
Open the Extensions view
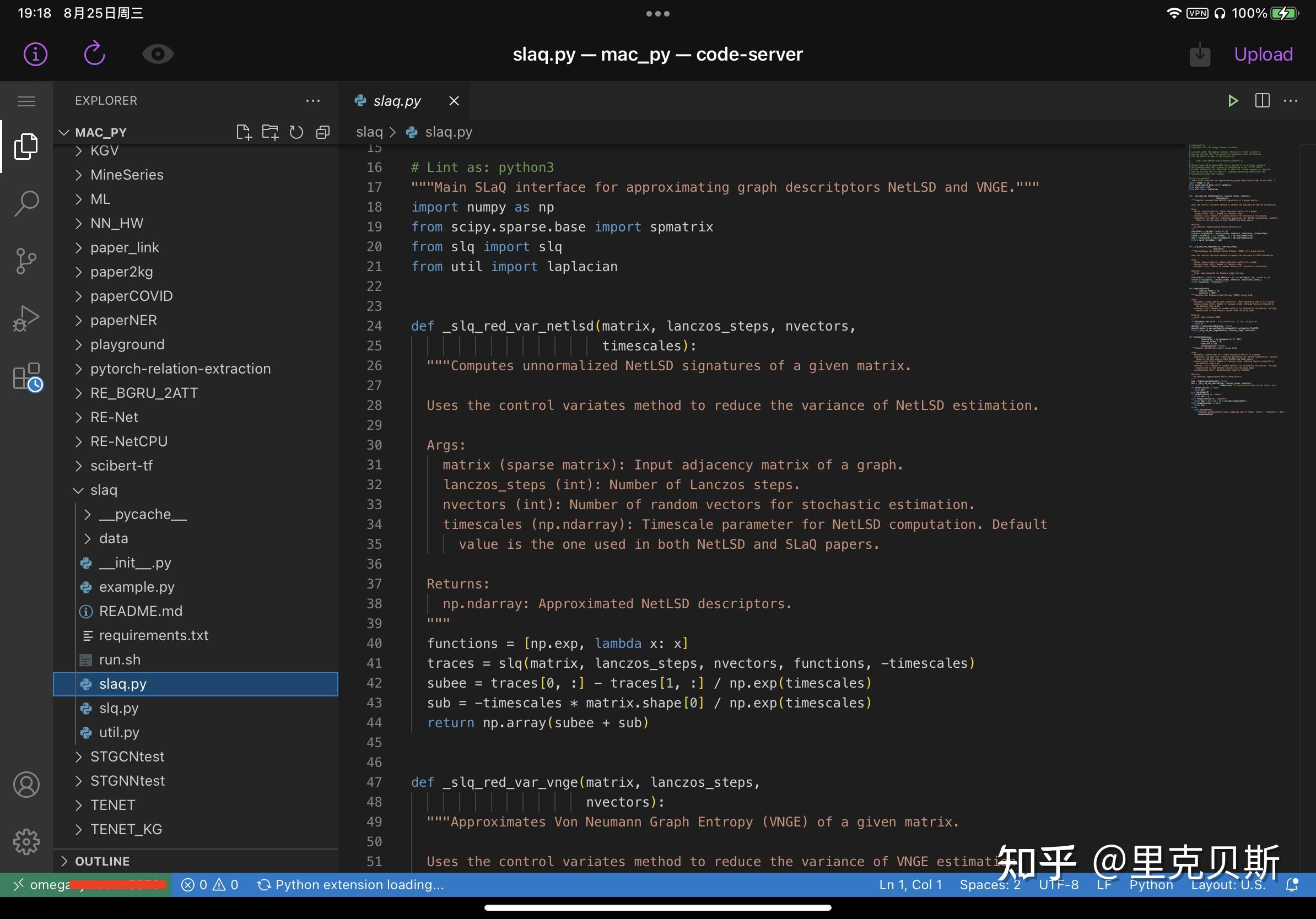click(26, 377)
